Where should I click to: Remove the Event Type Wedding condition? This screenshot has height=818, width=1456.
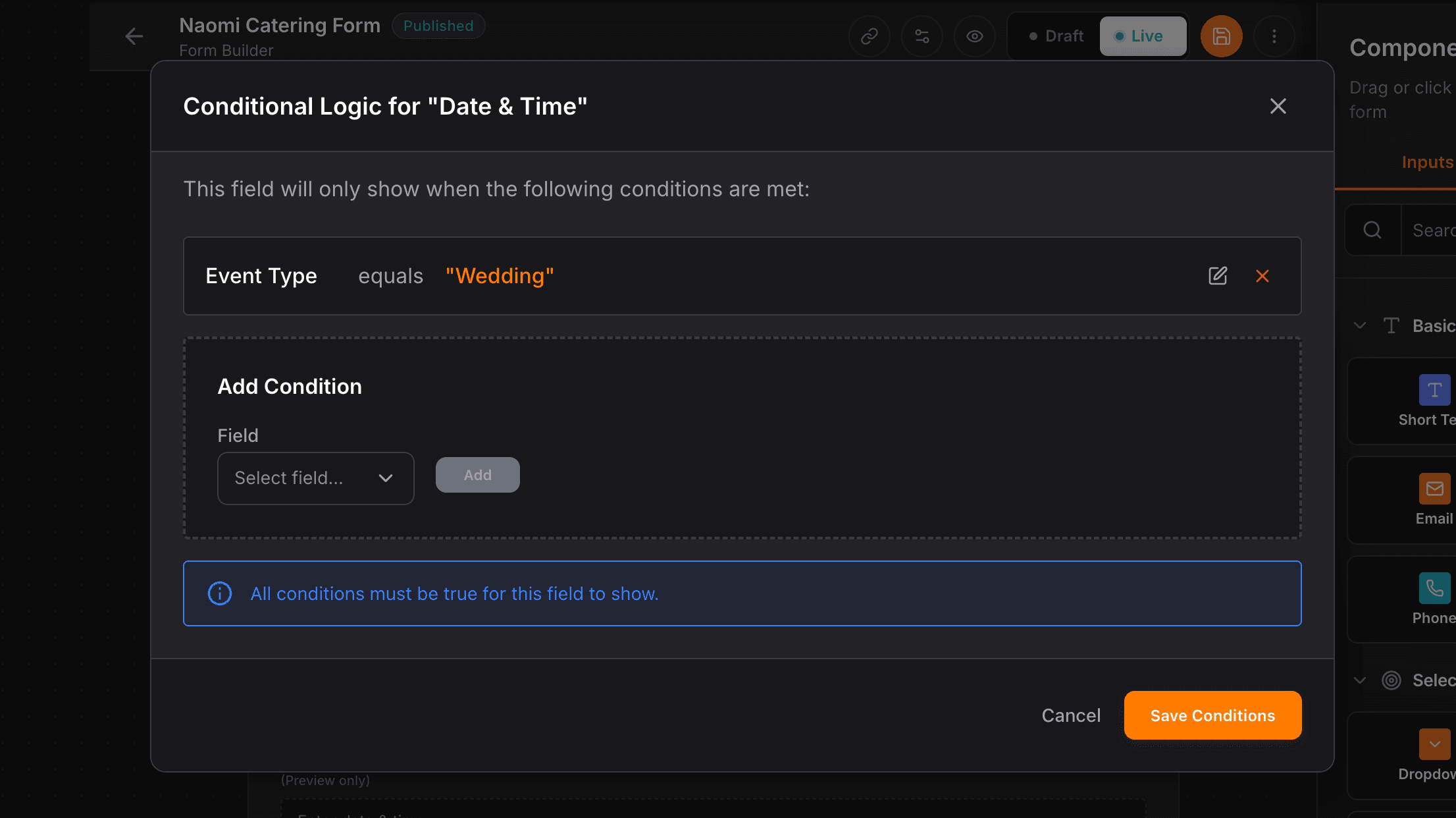(1262, 276)
